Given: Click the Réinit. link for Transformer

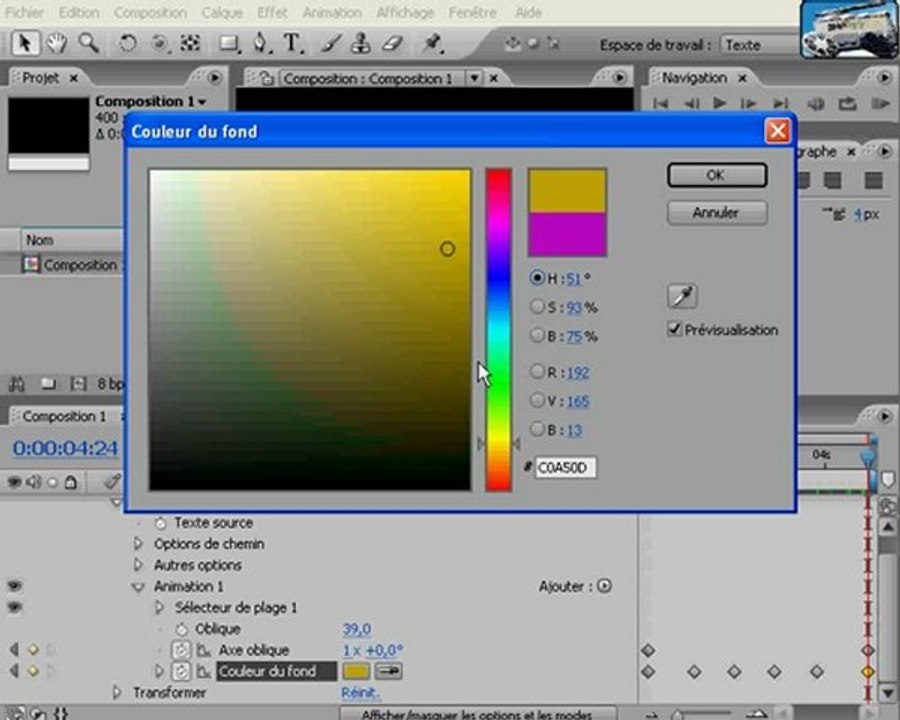Looking at the screenshot, I should tap(360, 692).
